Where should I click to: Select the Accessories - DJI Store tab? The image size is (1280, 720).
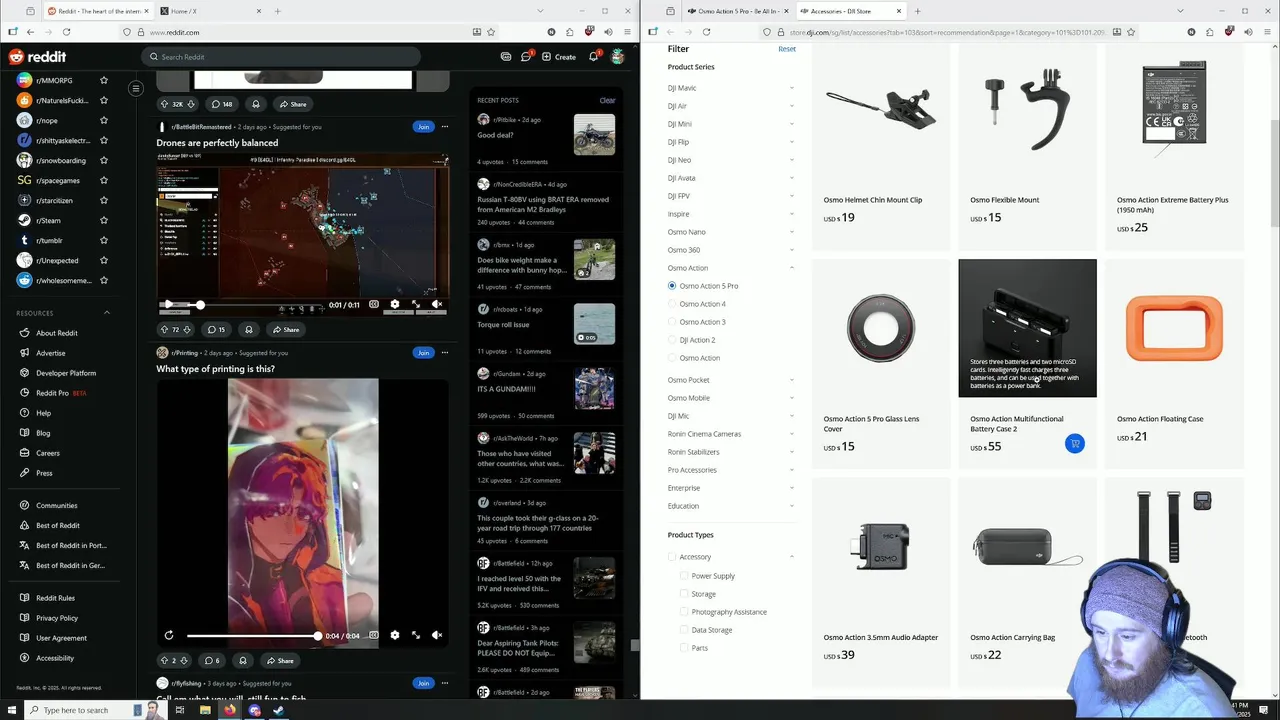click(x=850, y=11)
